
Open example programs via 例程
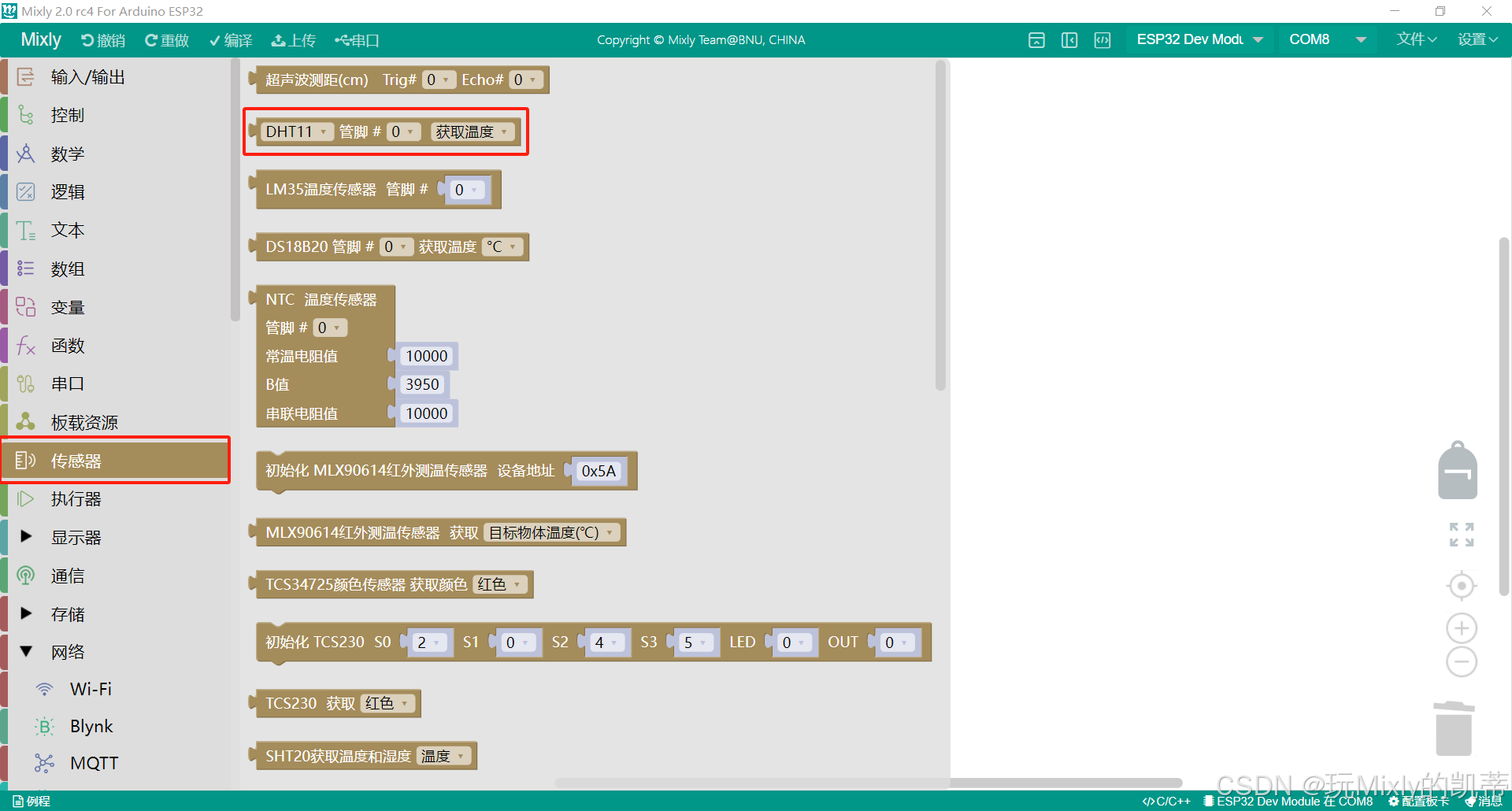[x=33, y=800]
